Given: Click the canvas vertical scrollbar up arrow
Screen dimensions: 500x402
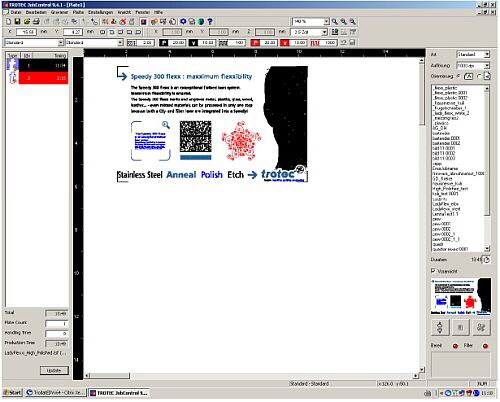Looking at the screenshot, I should click(x=422, y=61).
